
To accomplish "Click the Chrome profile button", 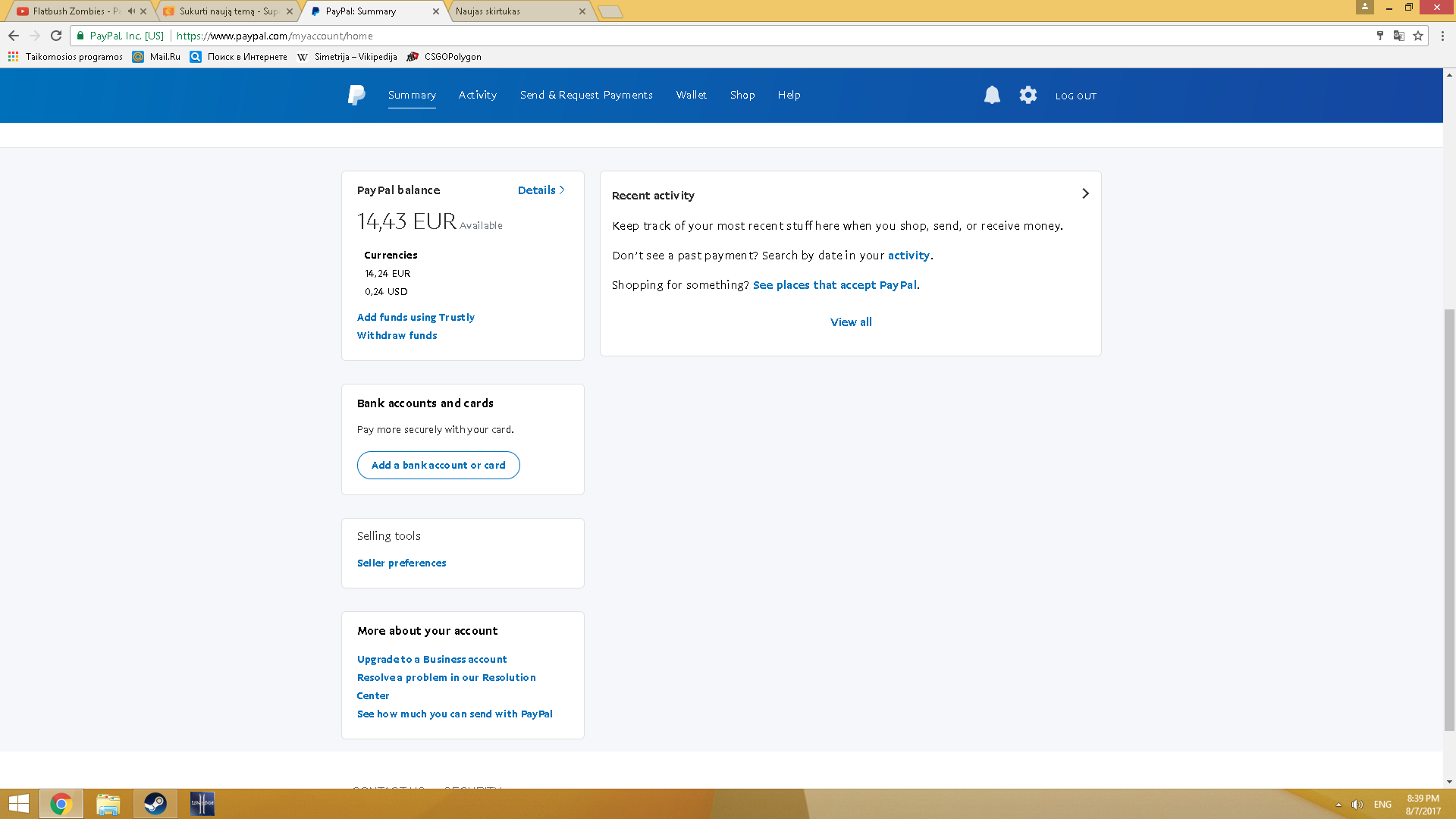I will 1365,7.
